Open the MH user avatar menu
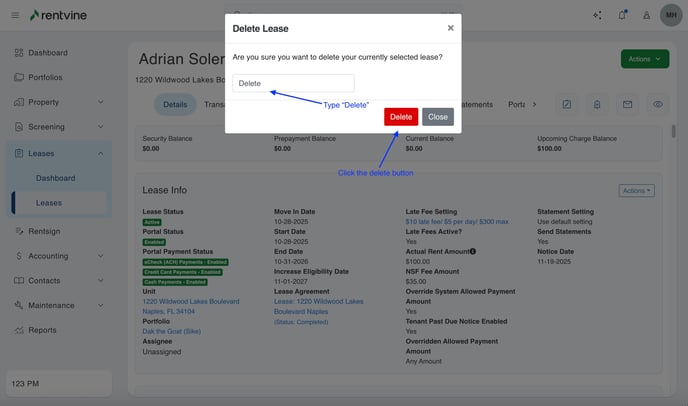 coord(669,15)
